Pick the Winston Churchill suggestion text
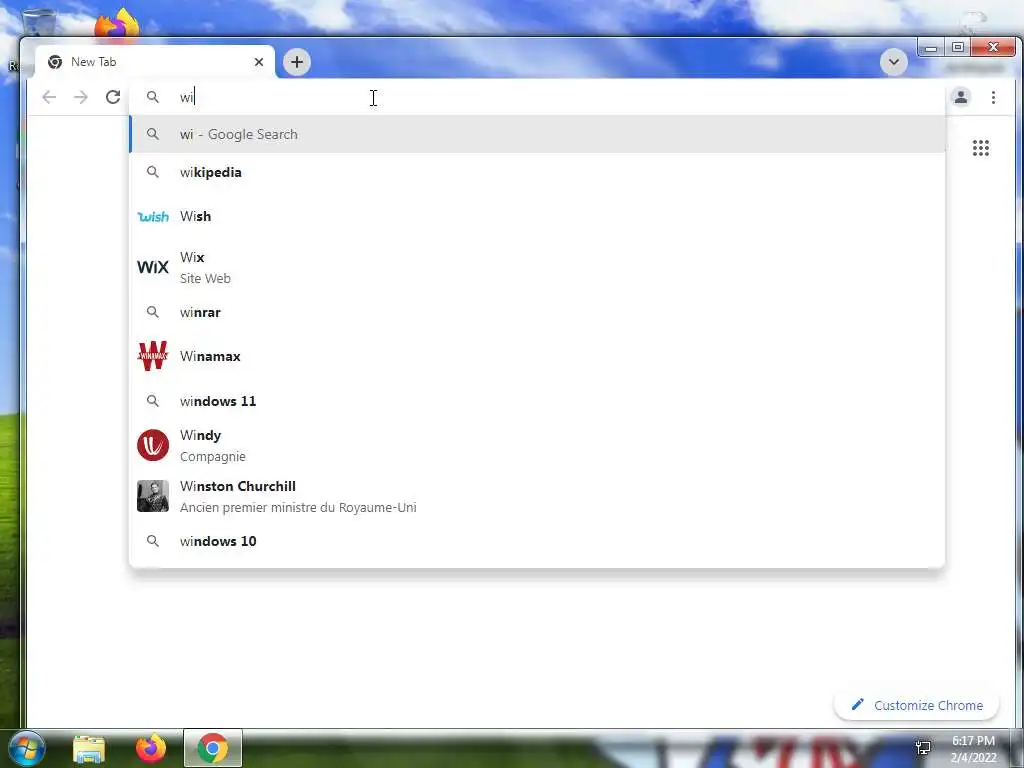This screenshot has width=1024, height=768. click(x=238, y=487)
